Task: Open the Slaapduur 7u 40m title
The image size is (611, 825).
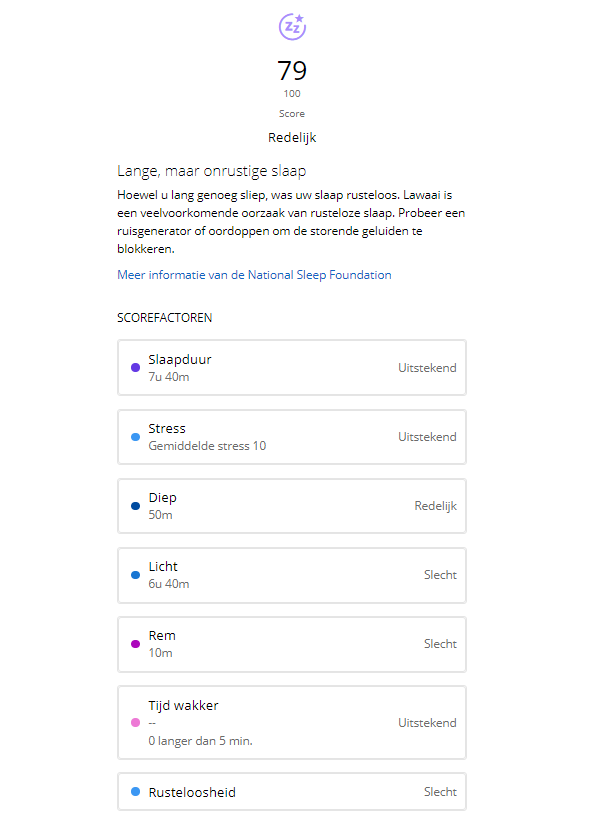Action: click(180, 360)
